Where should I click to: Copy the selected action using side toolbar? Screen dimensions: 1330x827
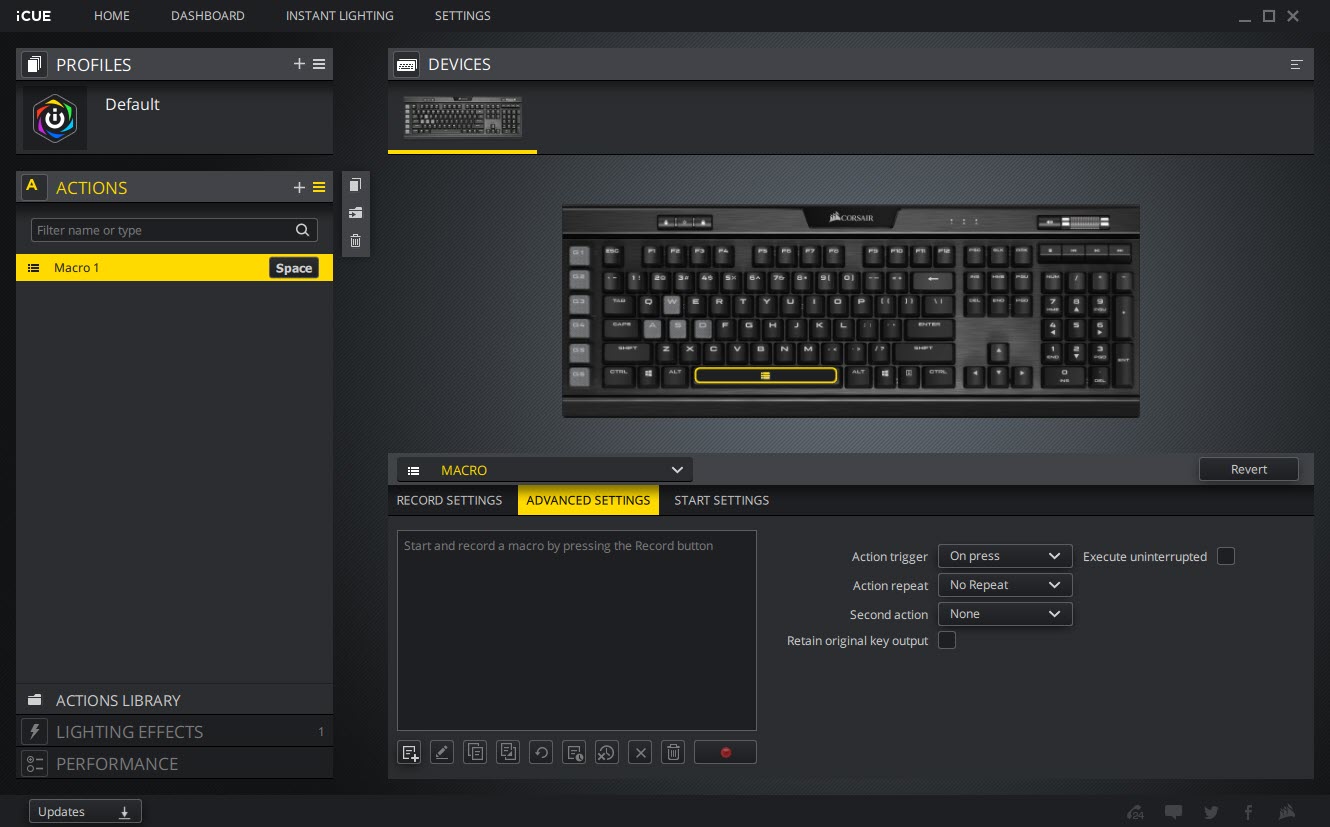[355, 184]
